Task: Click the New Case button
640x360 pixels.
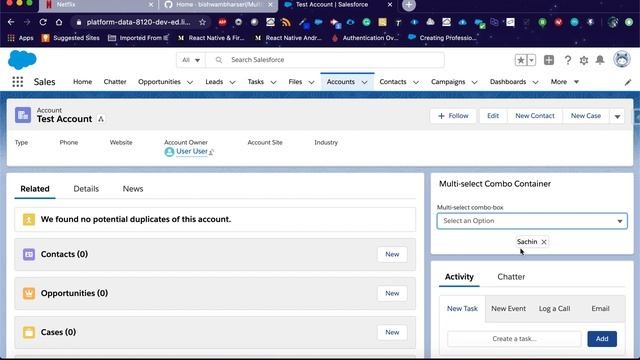Action: 586,116
